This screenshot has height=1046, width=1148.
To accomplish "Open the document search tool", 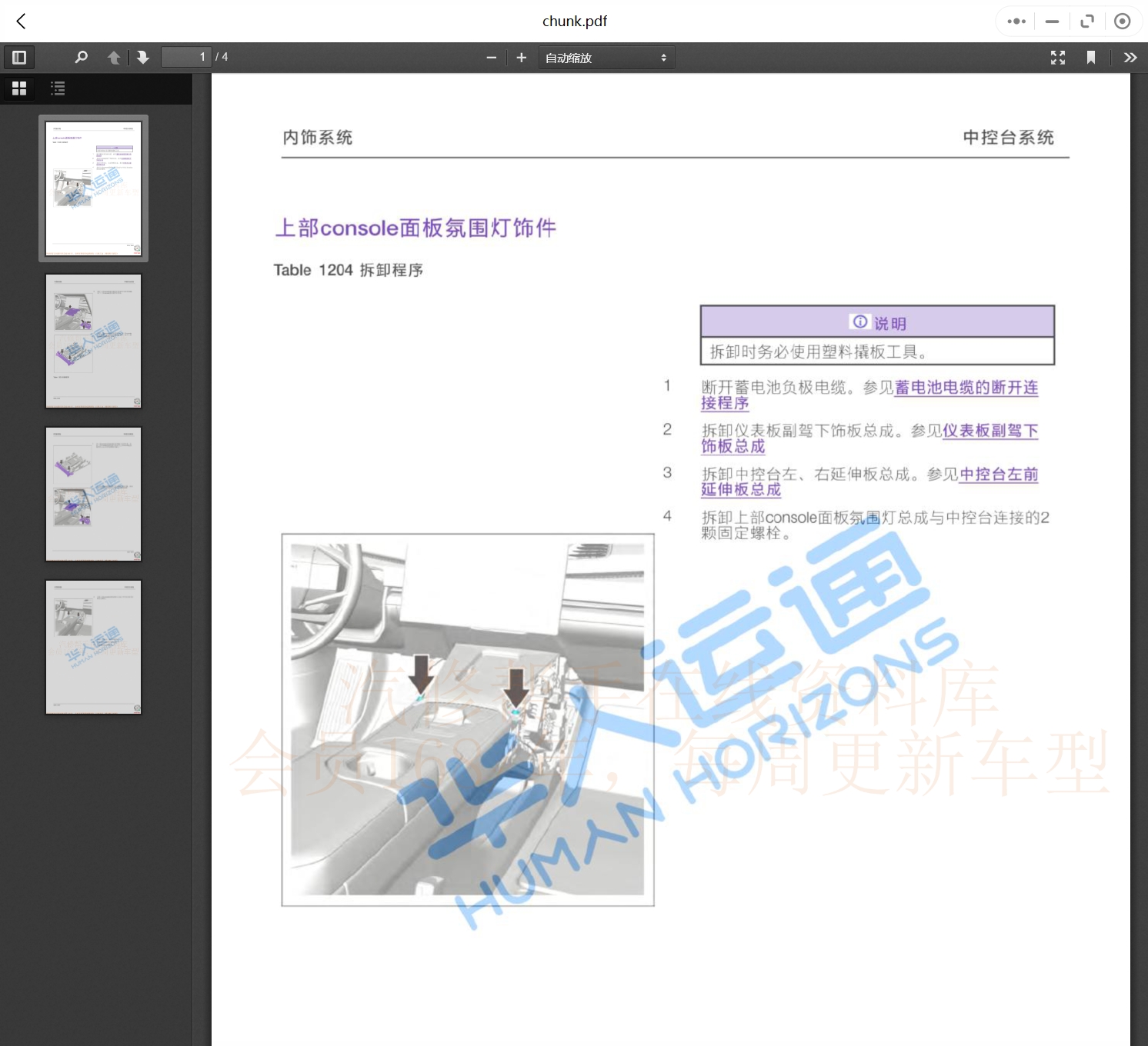I will tap(81, 57).
